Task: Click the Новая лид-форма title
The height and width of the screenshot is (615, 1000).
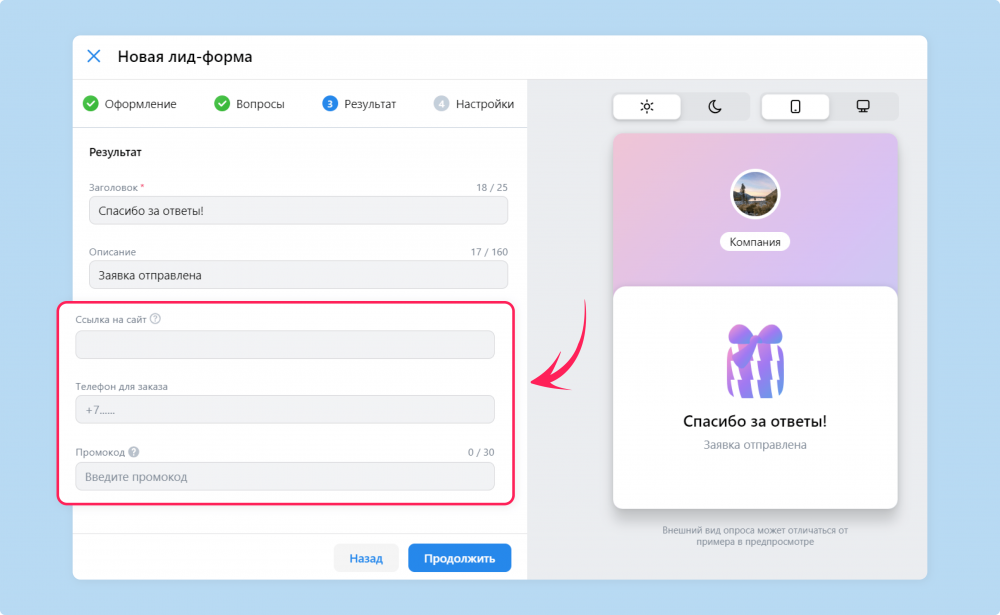Action: tap(185, 57)
